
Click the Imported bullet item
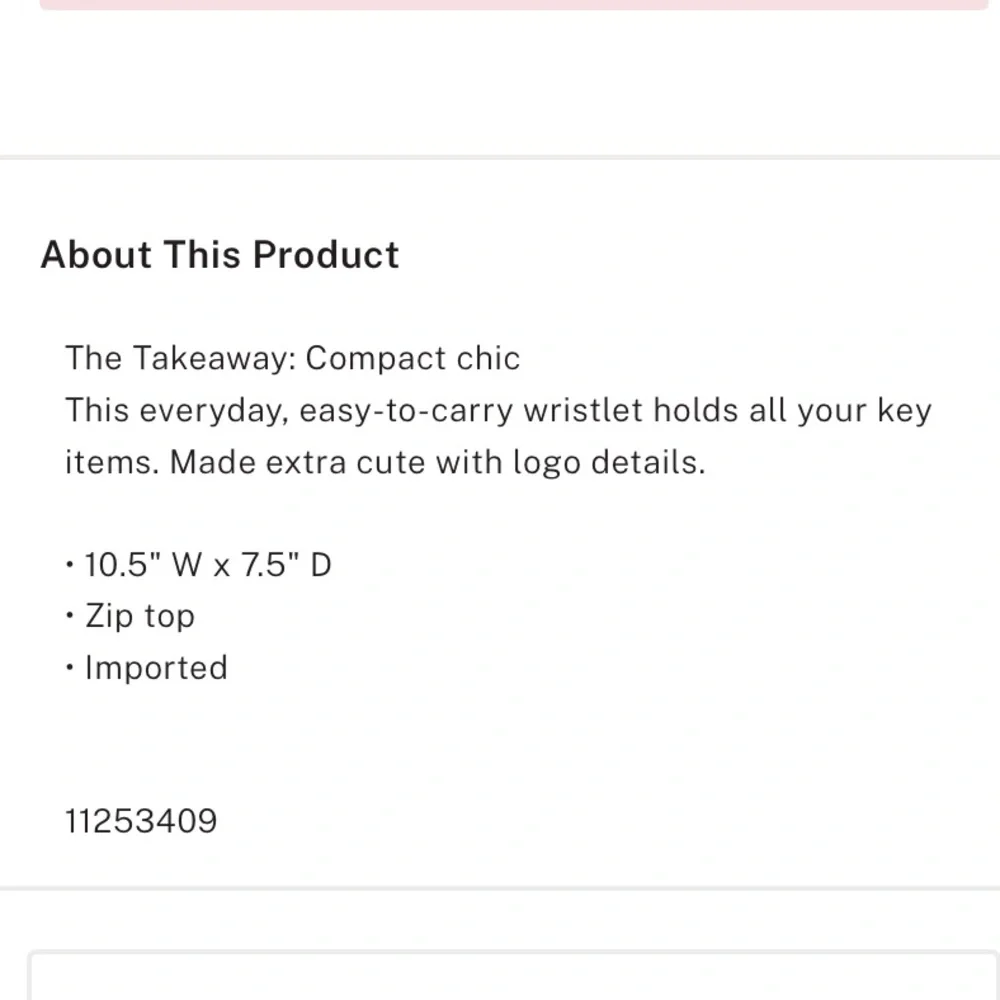point(156,668)
